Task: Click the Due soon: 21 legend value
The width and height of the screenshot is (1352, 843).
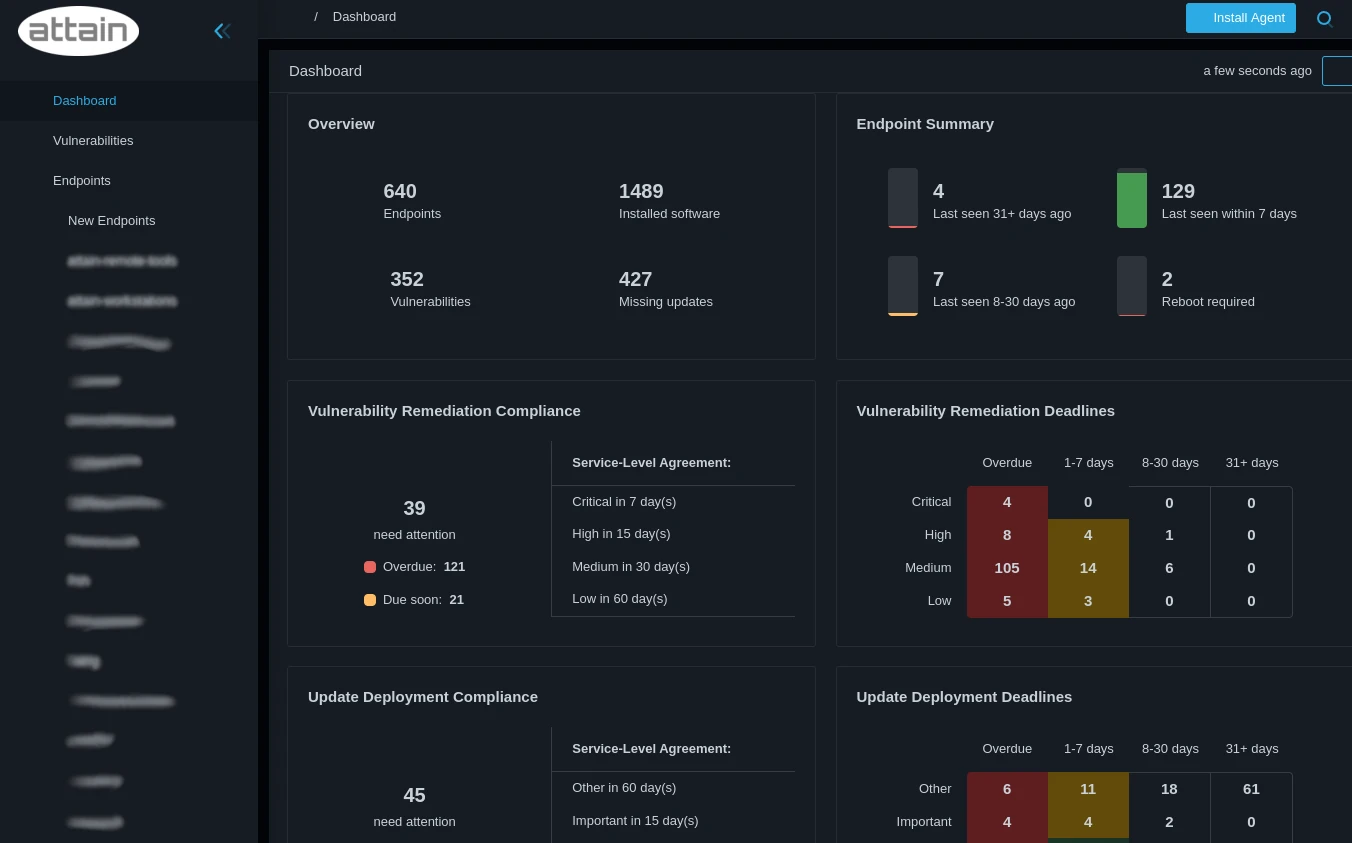Action: [x=423, y=600]
